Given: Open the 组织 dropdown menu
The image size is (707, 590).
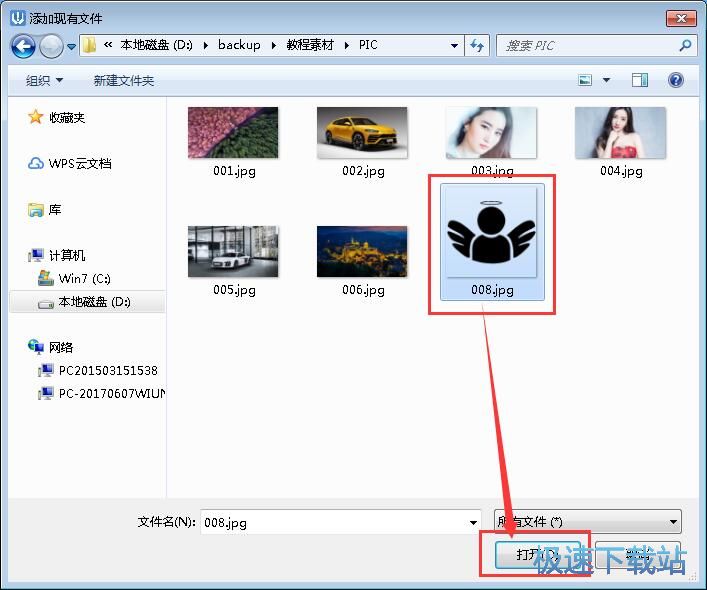Looking at the screenshot, I should (44, 80).
